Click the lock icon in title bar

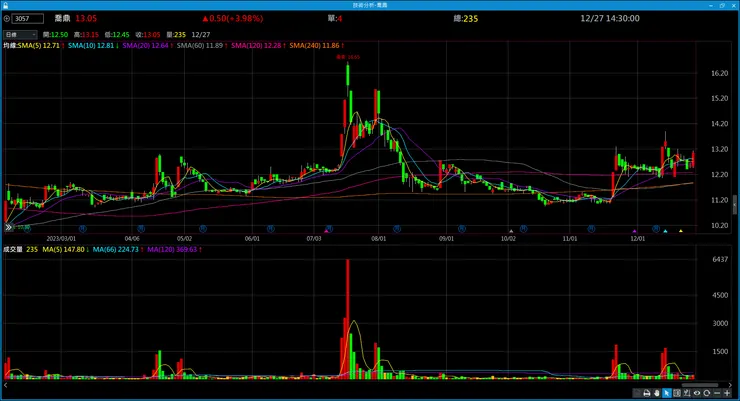point(5,5)
